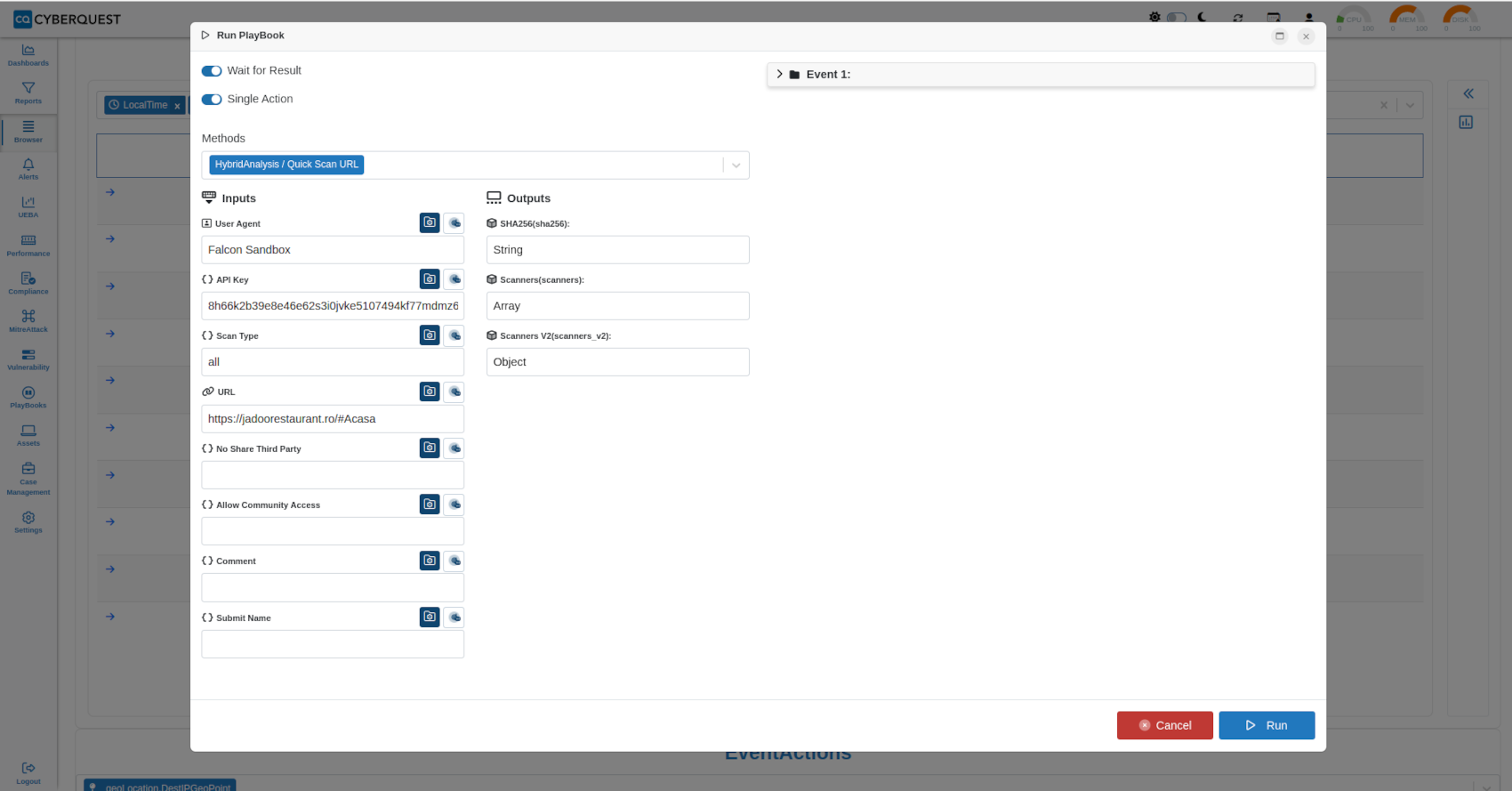Edit the Scan Type field containing all

click(333, 362)
